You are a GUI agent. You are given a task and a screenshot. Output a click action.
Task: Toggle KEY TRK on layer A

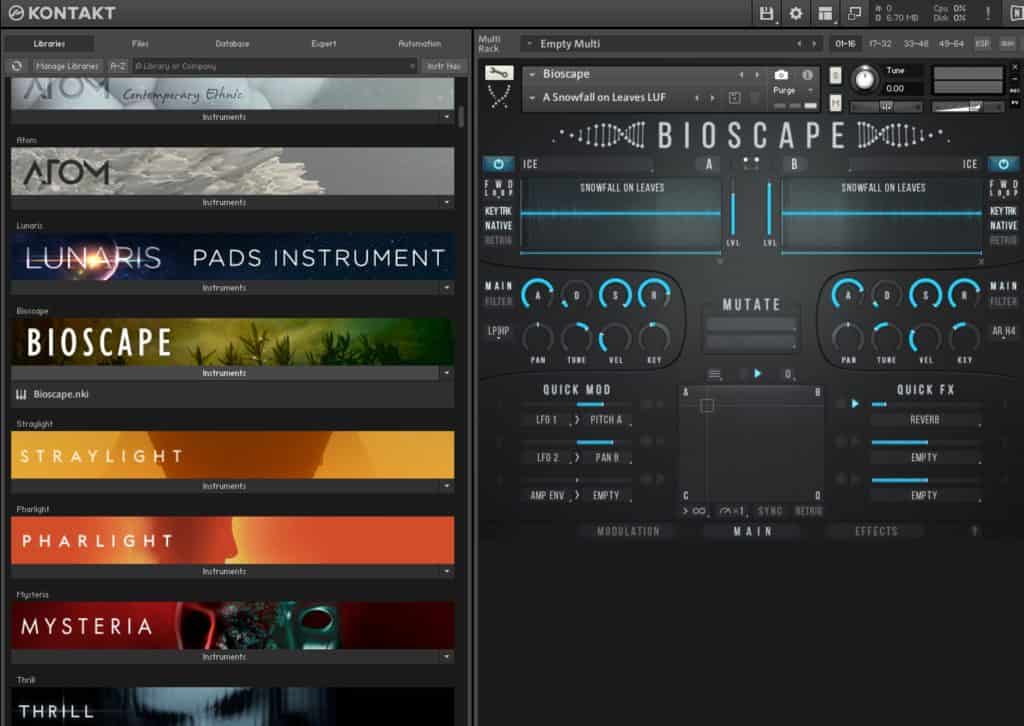tap(498, 212)
